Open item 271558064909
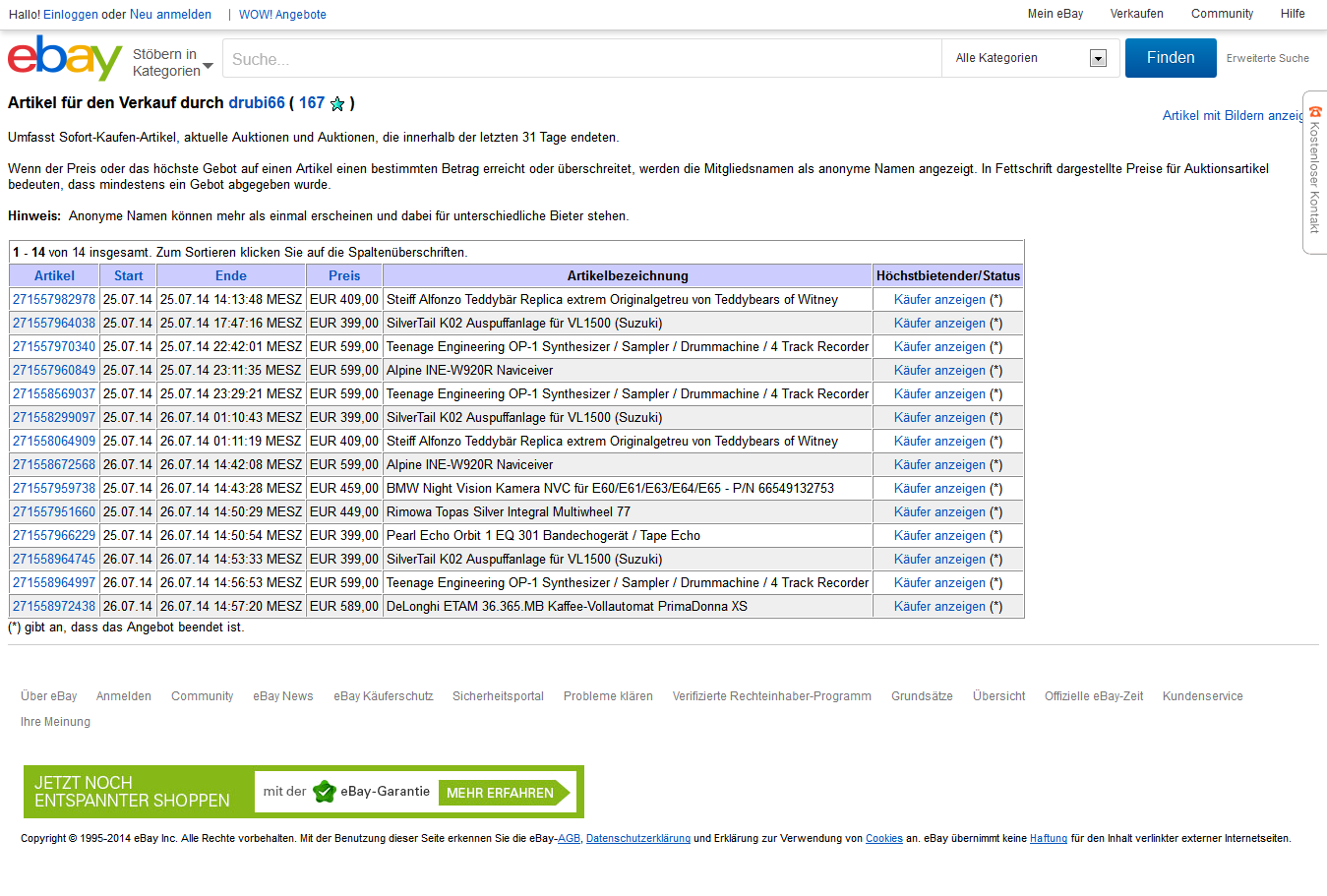Screen dimensions: 1327x896 [54, 441]
